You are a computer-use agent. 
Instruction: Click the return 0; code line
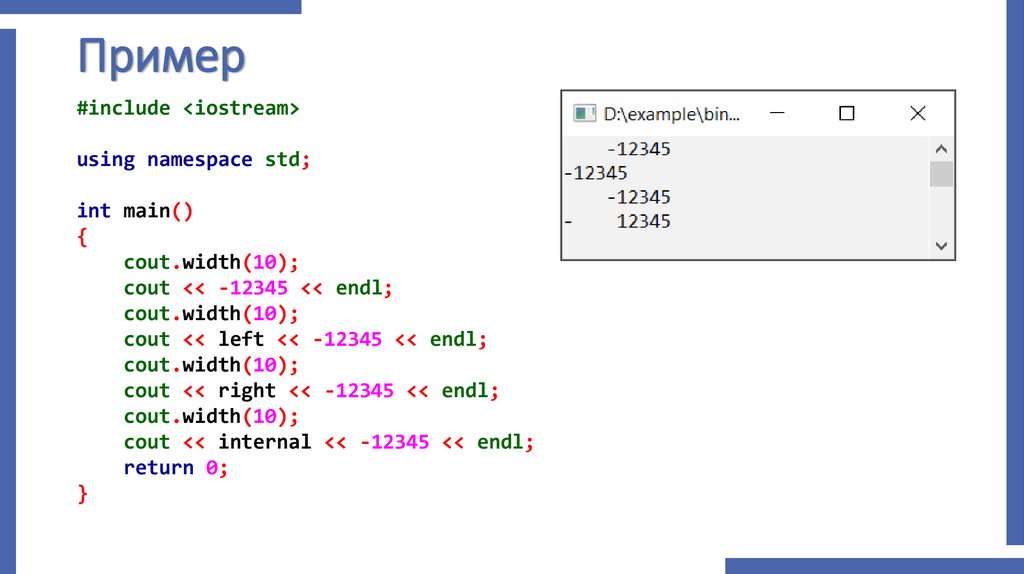pos(176,468)
